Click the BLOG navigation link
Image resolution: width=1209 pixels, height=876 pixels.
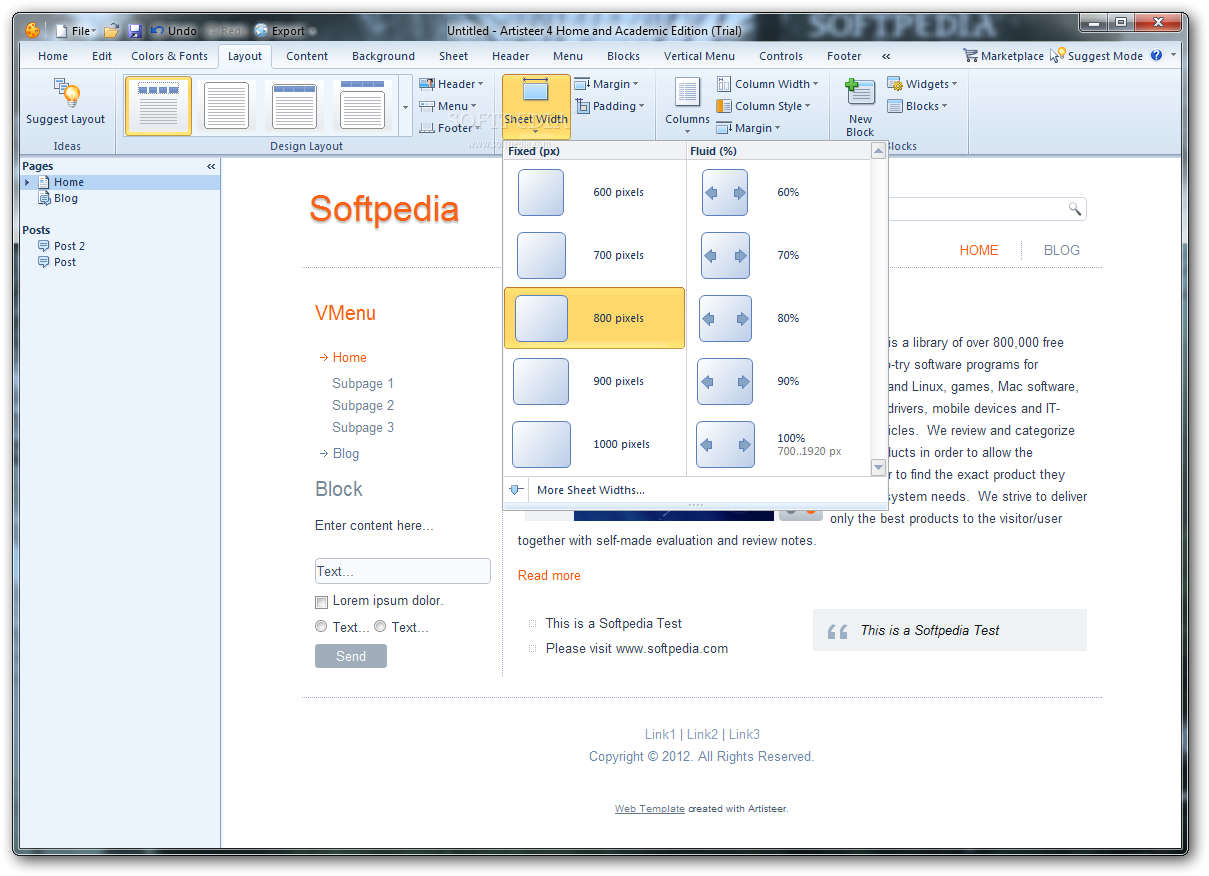click(1061, 250)
